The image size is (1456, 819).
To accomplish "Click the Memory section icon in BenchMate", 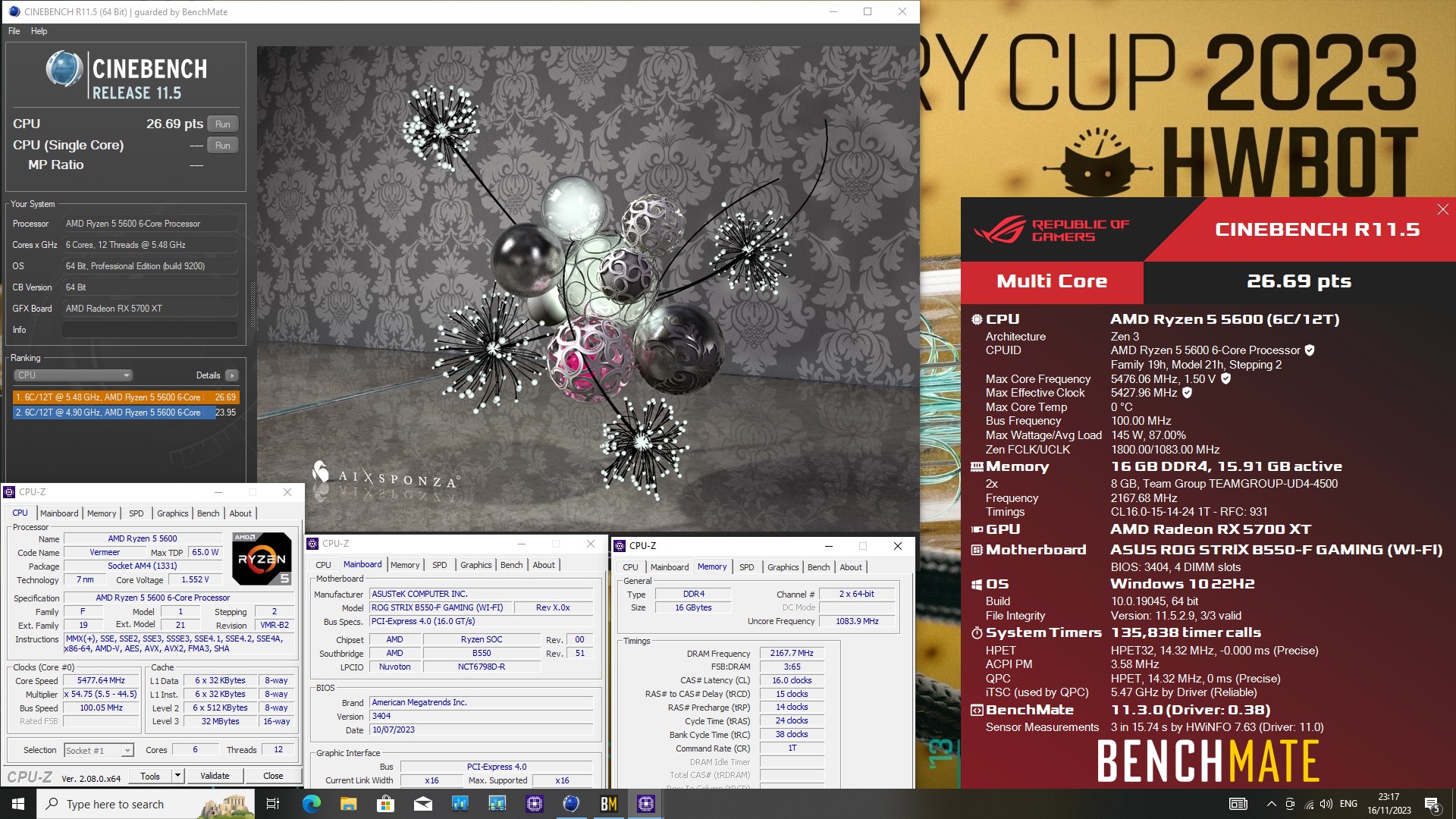I will tap(977, 467).
